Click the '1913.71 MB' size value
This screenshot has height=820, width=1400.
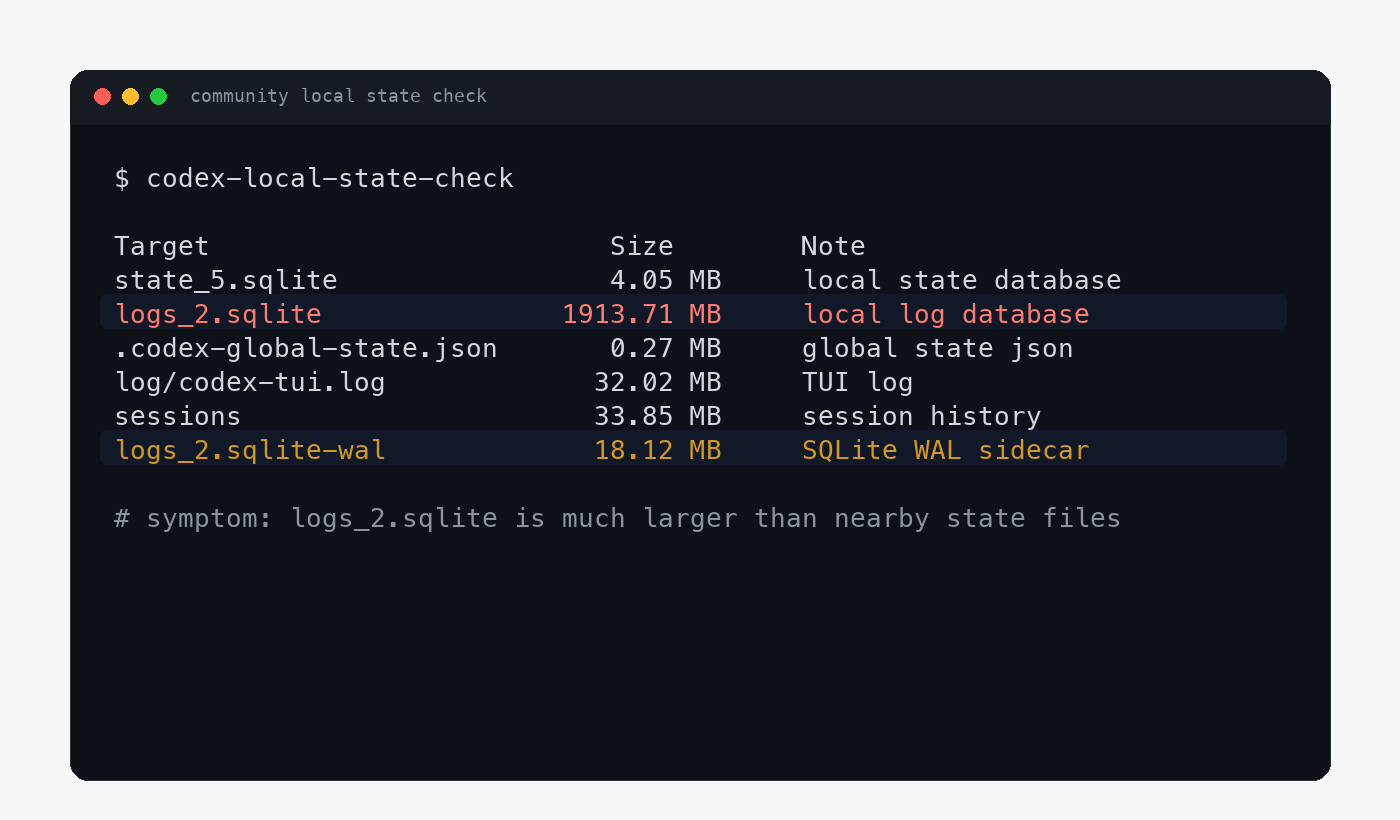pos(642,314)
